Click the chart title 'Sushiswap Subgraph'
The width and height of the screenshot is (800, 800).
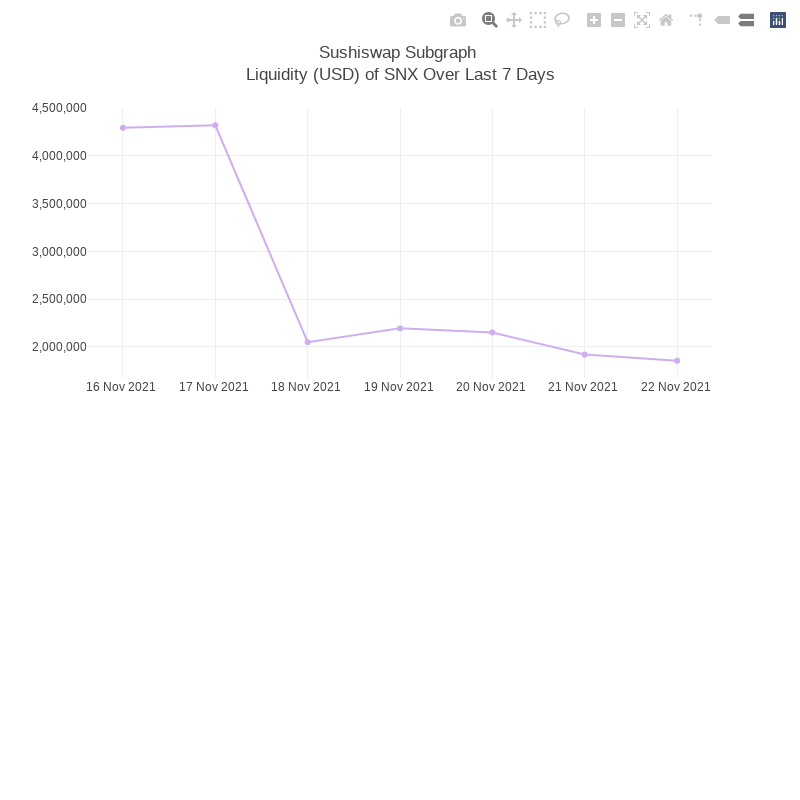[397, 52]
